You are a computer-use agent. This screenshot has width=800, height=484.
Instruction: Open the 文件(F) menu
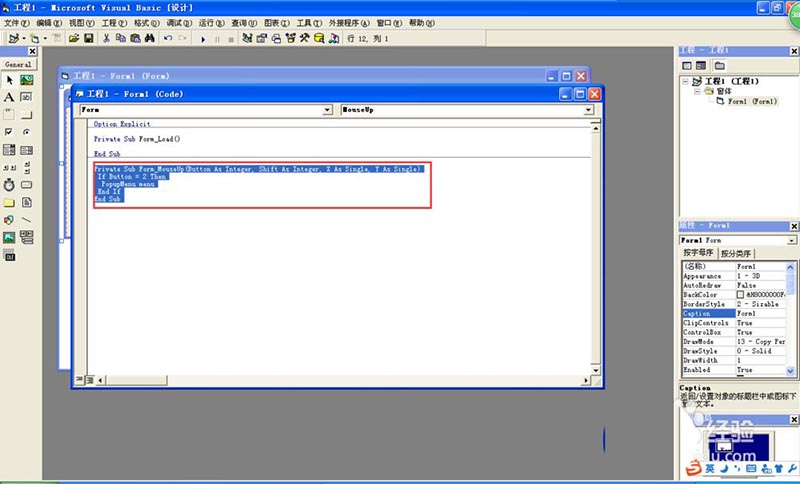coord(16,23)
